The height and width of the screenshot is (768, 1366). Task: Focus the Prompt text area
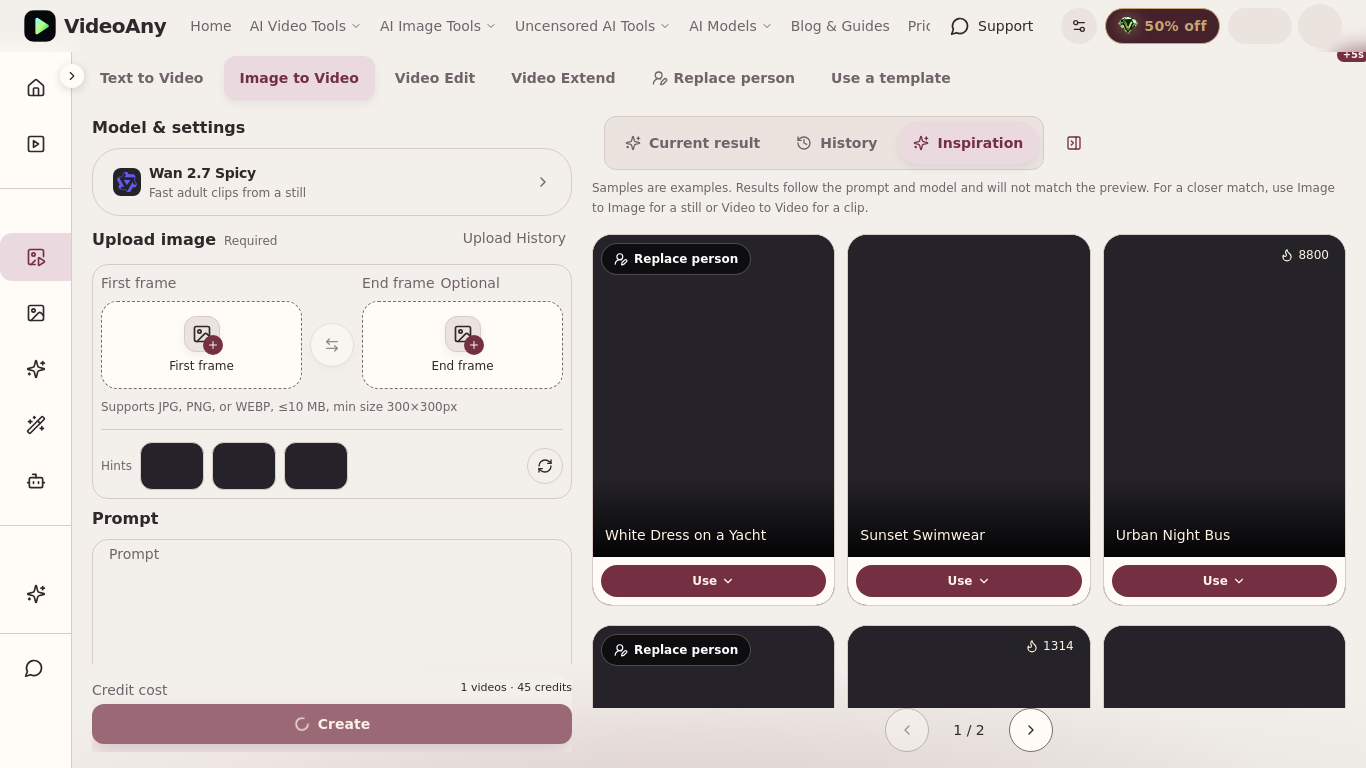pos(332,602)
